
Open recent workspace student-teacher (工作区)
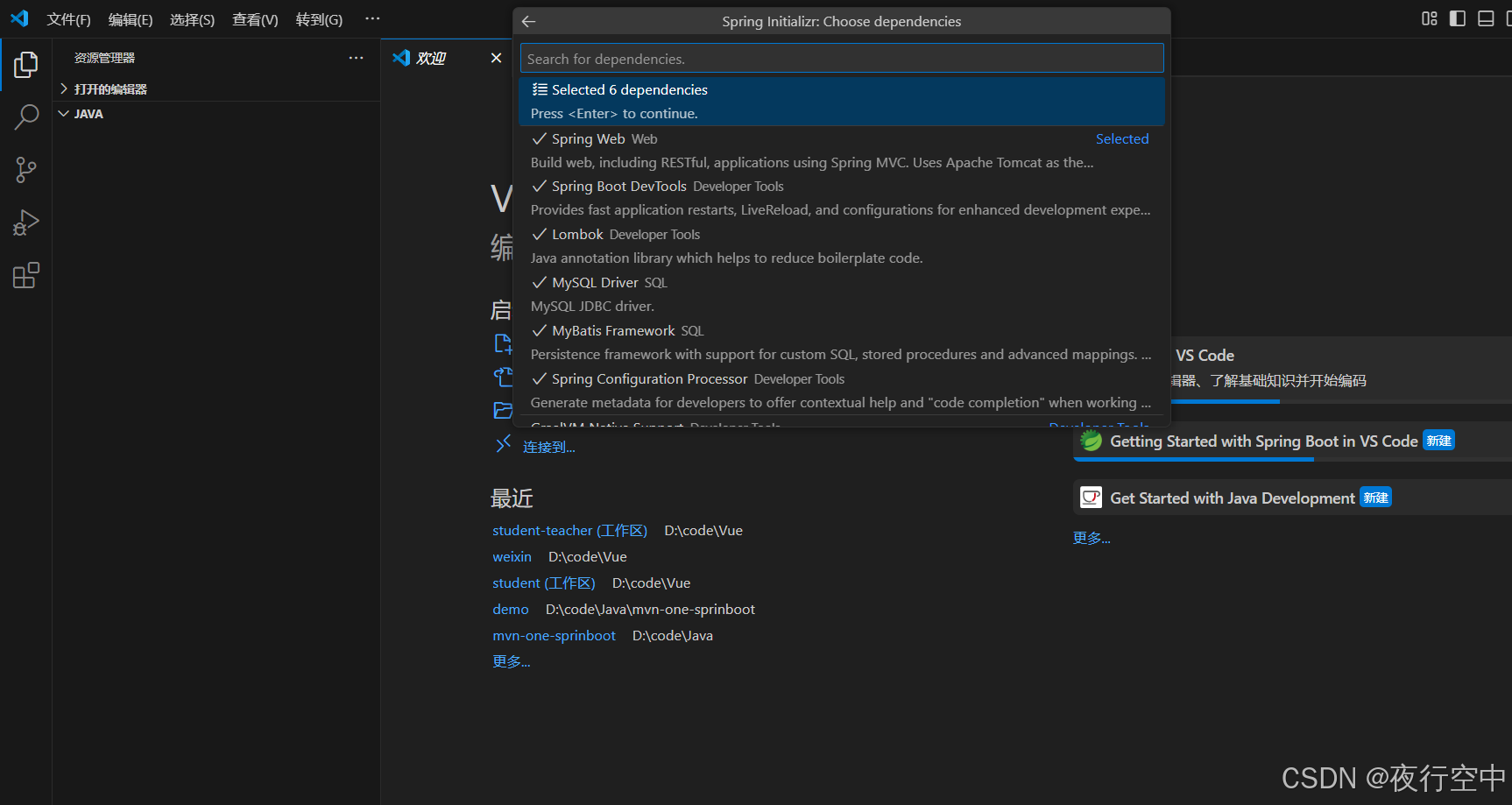click(x=569, y=531)
